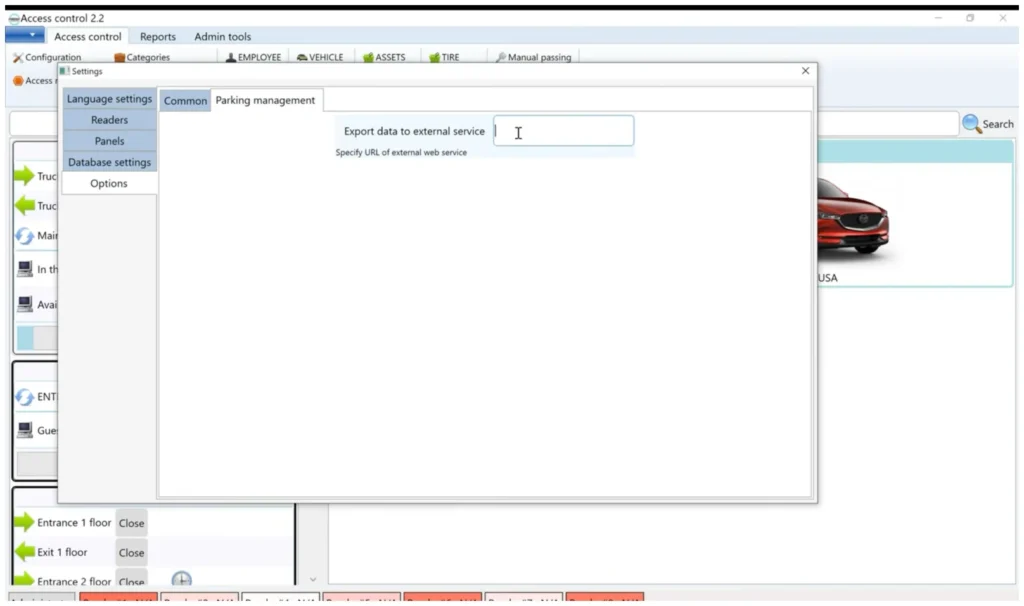Click the green arrow icon for Exit 1 floor
Screen dimensions: 1024x606
point(24,552)
